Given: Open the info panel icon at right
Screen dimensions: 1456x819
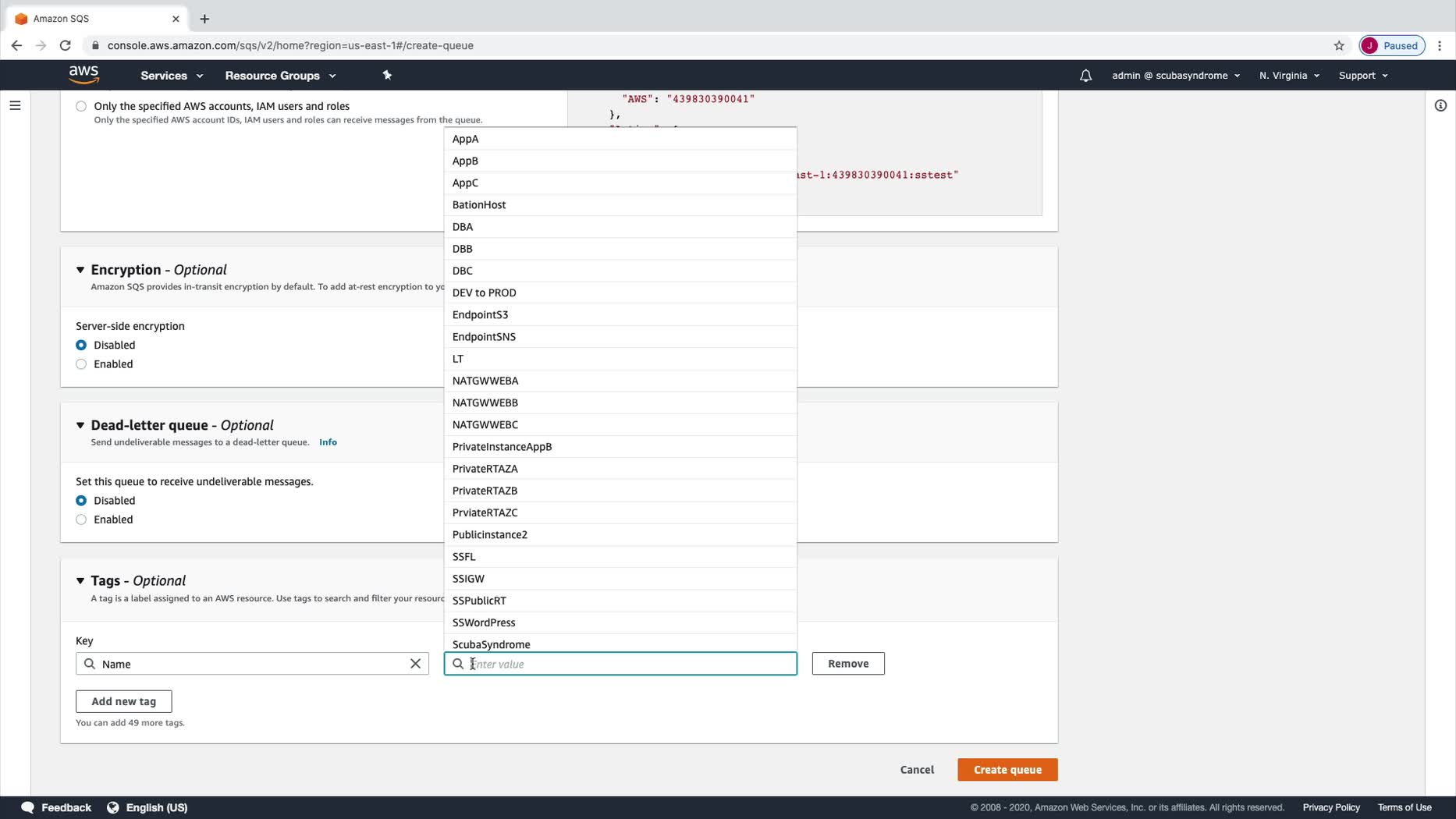Looking at the screenshot, I should [x=1440, y=105].
